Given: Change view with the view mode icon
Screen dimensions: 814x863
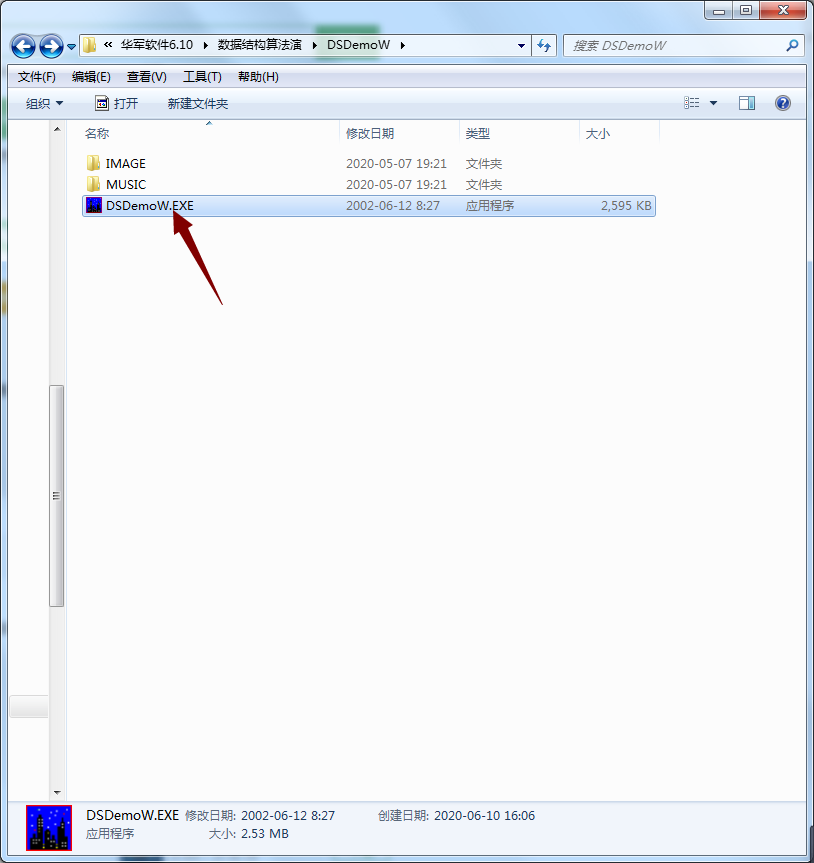Looking at the screenshot, I should click(692, 103).
